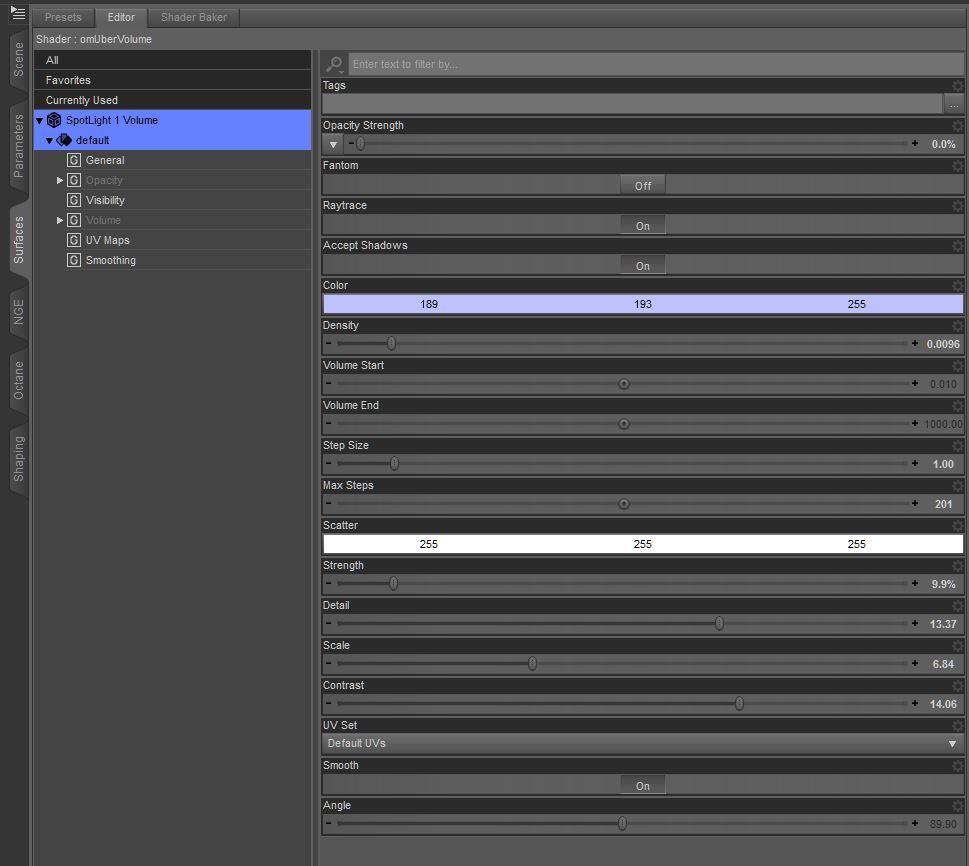Toggle the Raytrace On switch

coord(643,226)
